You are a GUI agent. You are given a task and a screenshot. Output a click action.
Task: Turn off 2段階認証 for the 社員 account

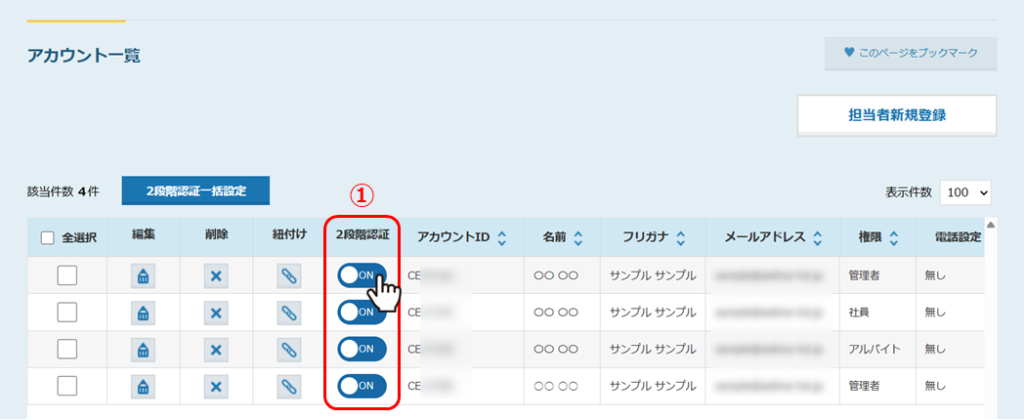click(361, 313)
